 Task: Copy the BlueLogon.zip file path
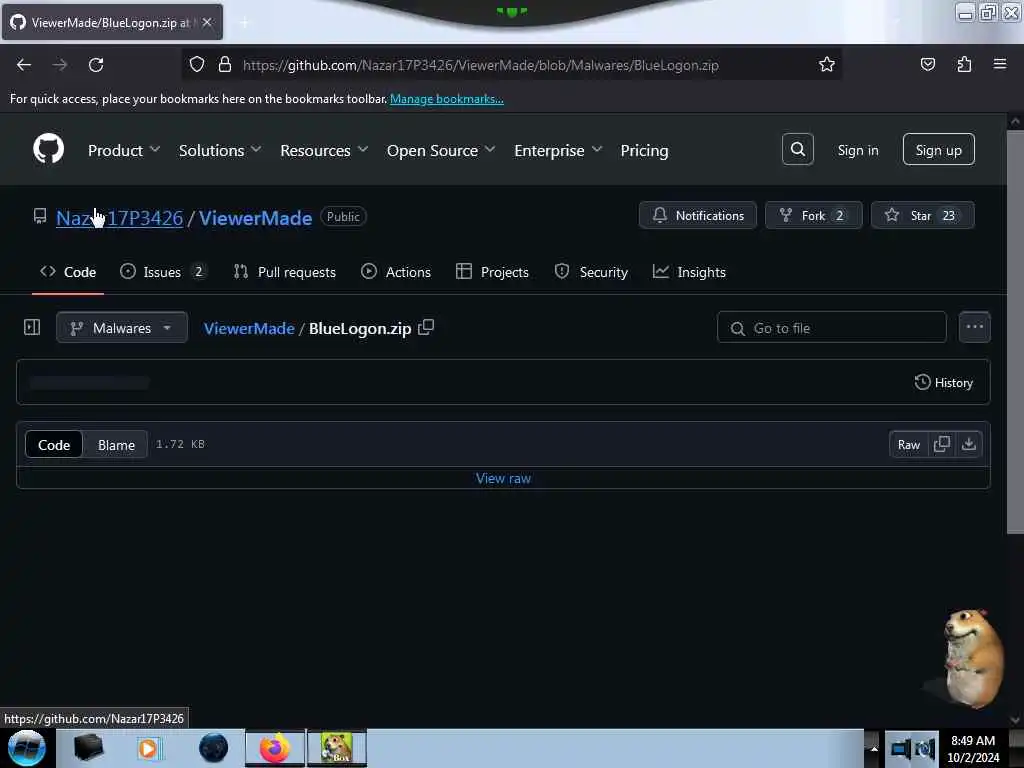tap(426, 327)
